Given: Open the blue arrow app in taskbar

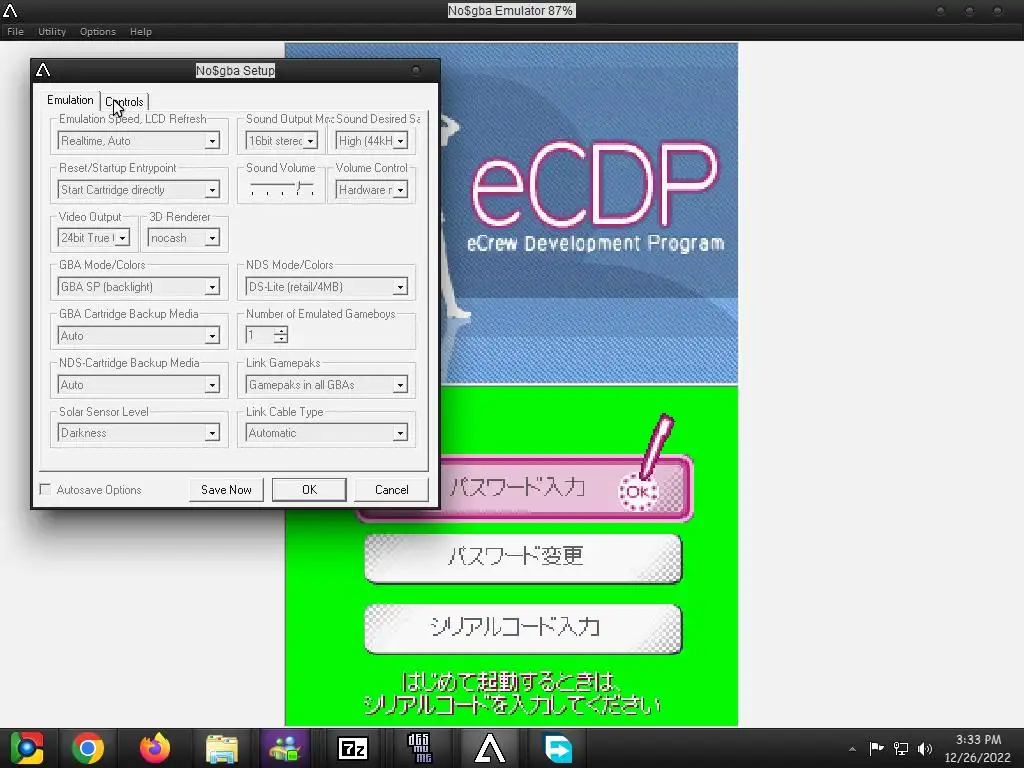Looking at the screenshot, I should click(x=558, y=748).
